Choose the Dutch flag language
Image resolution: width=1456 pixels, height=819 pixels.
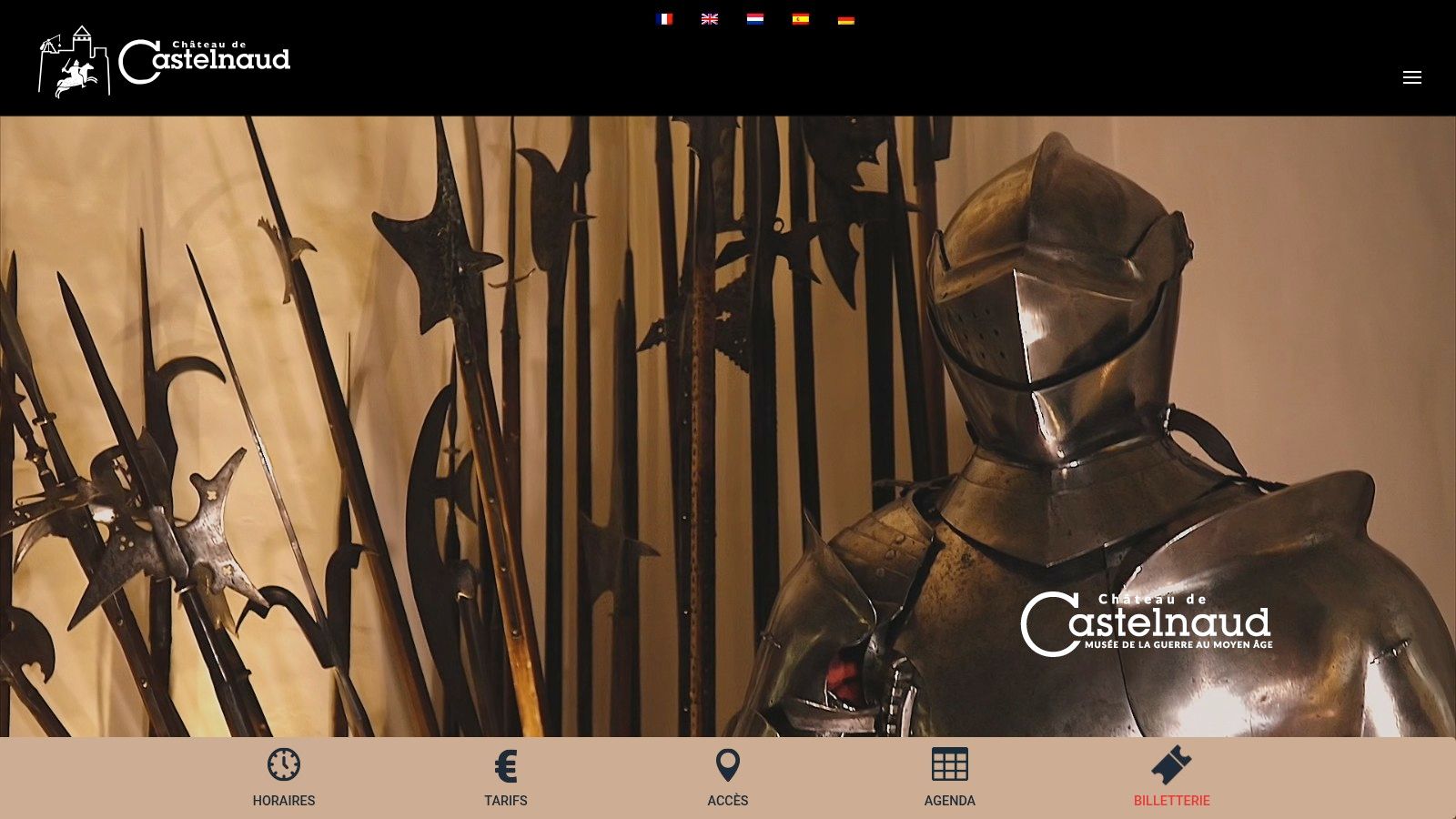tap(755, 19)
